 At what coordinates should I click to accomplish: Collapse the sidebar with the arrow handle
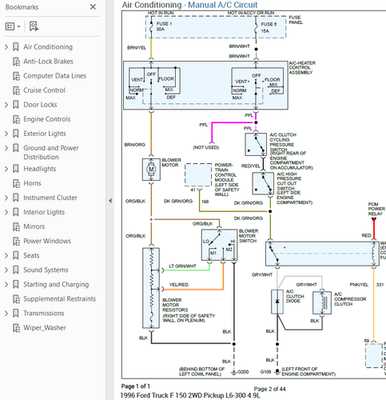click(110, 201)
